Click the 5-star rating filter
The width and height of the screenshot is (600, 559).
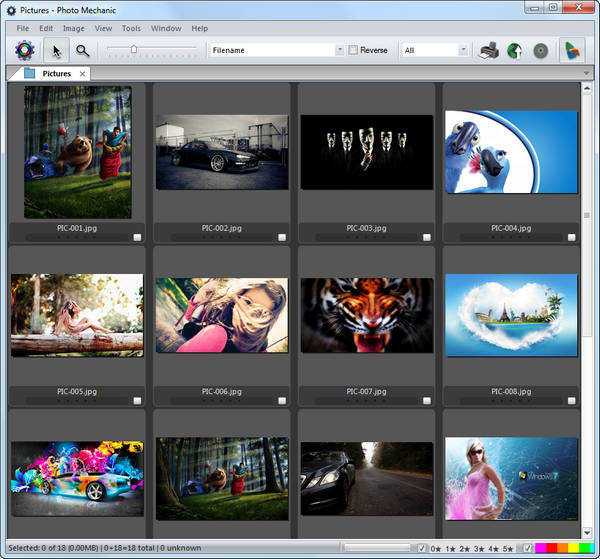coord(507,548)
